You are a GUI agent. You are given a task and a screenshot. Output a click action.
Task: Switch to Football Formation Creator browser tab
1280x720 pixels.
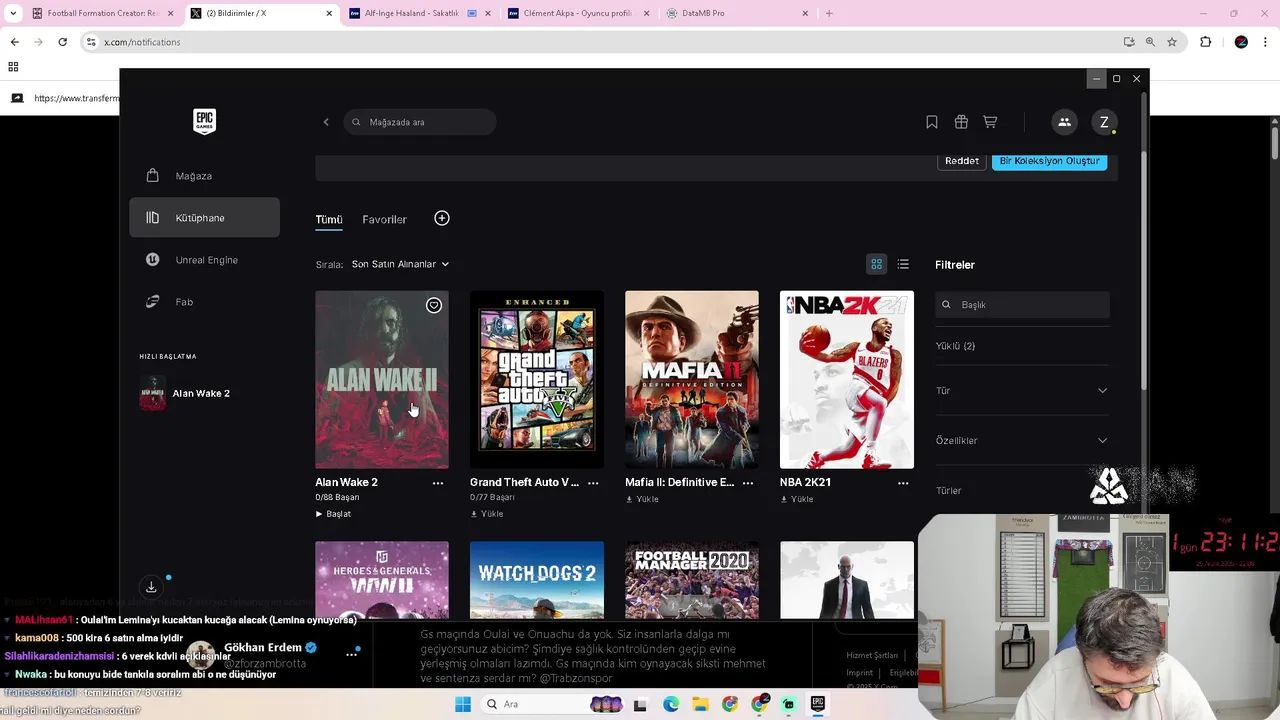pos(103,13)
